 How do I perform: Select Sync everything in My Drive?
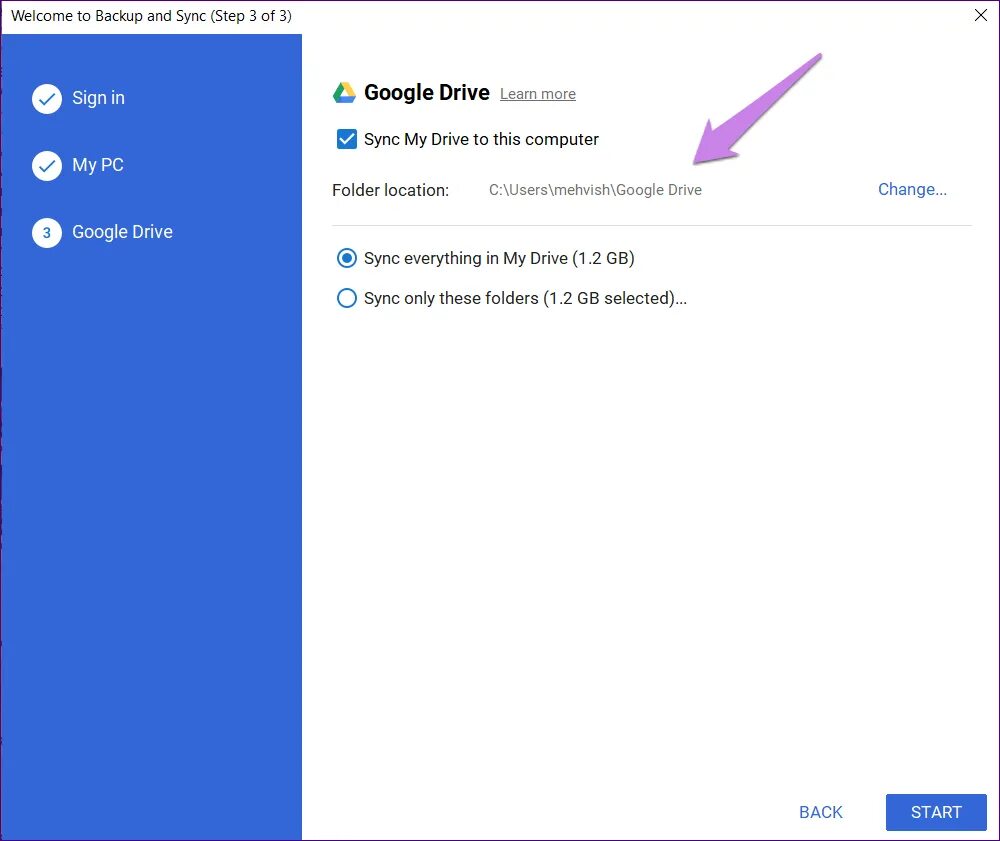point(346,258)
